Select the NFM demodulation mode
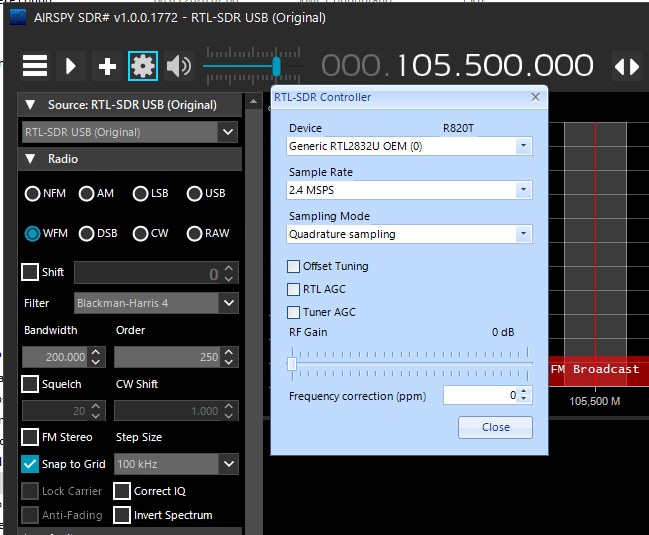649x535 pixels. coord(33,194)
